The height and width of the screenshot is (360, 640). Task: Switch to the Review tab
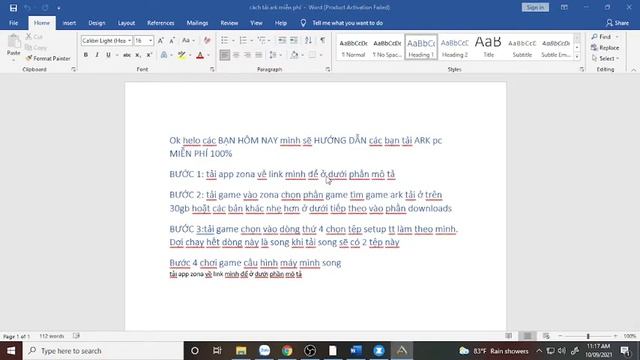tap(229, 23)
